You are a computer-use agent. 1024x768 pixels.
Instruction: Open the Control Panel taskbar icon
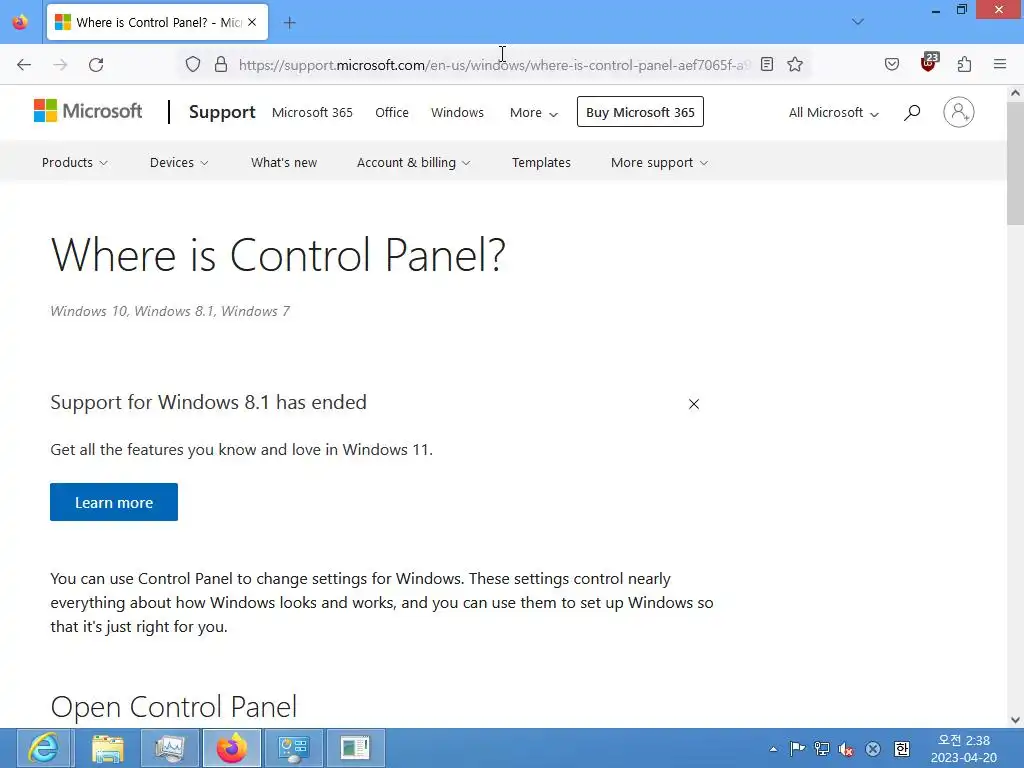pyautogui.click(x=294, y=748)
